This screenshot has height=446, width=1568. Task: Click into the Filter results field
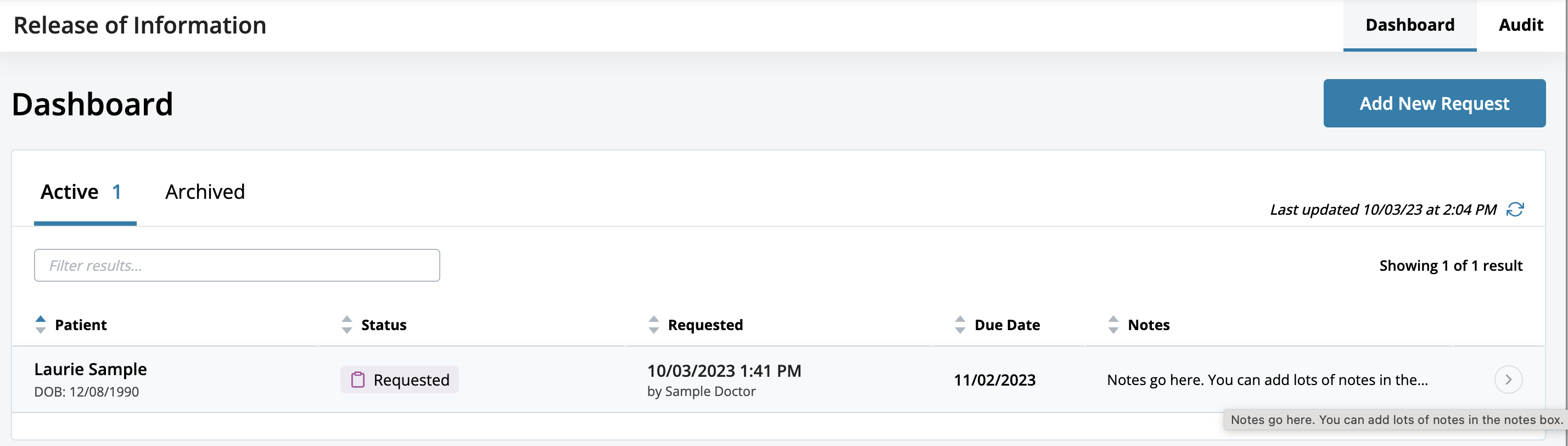click(x=237, y=266)
